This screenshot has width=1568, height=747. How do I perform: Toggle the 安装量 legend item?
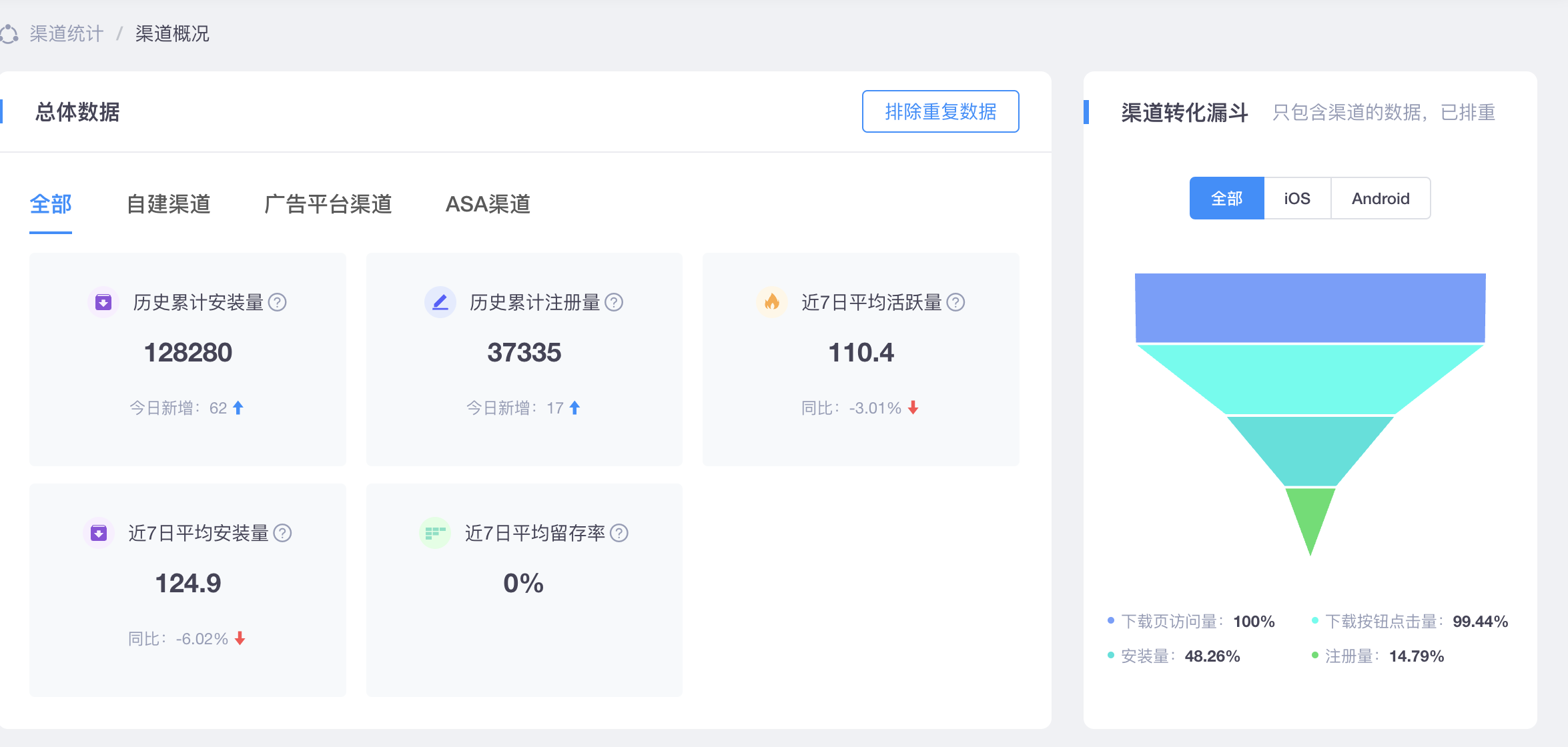click(x=1174, y=656)
